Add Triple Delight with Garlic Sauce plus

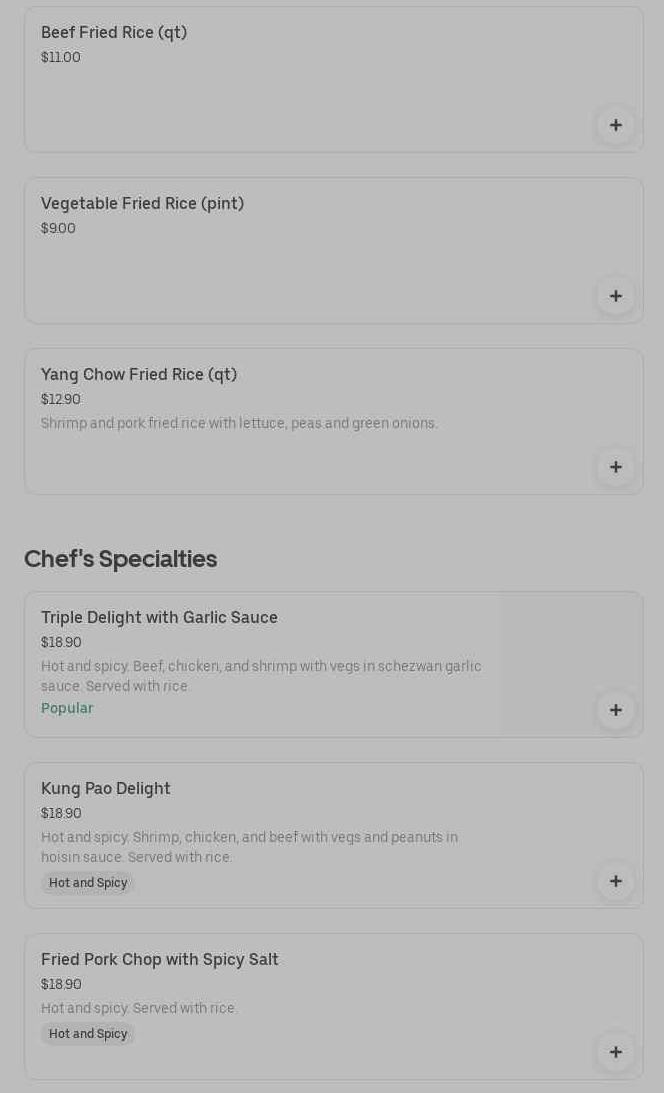[616, 710]
